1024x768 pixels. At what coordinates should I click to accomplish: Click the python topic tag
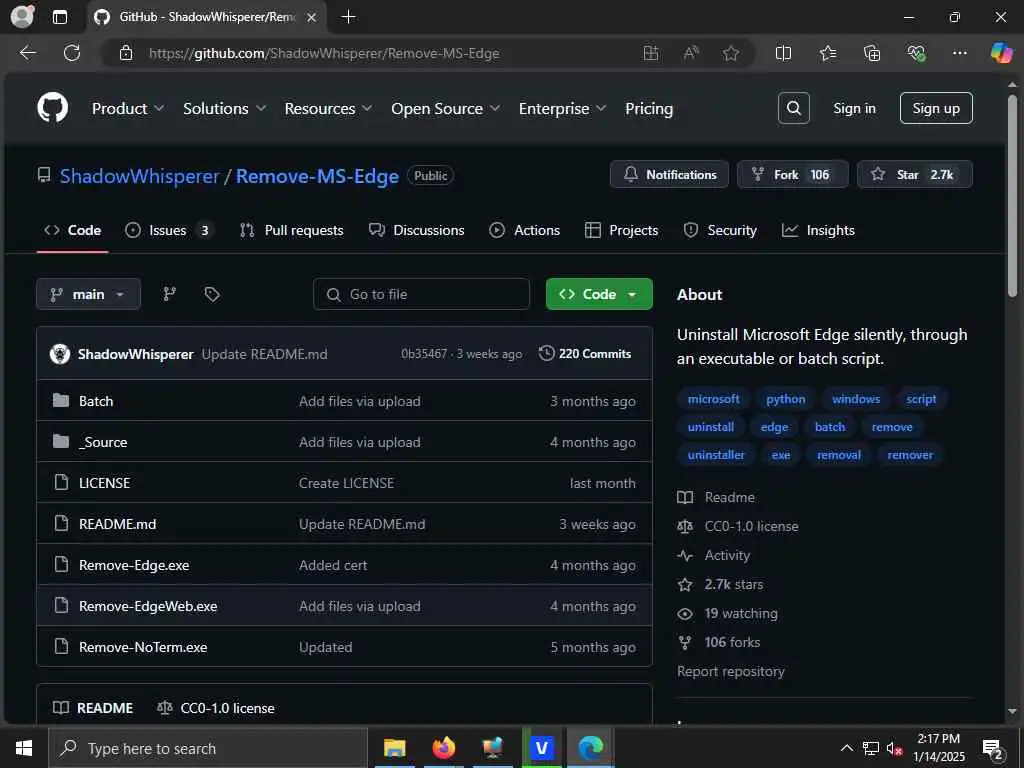[786, 398]
